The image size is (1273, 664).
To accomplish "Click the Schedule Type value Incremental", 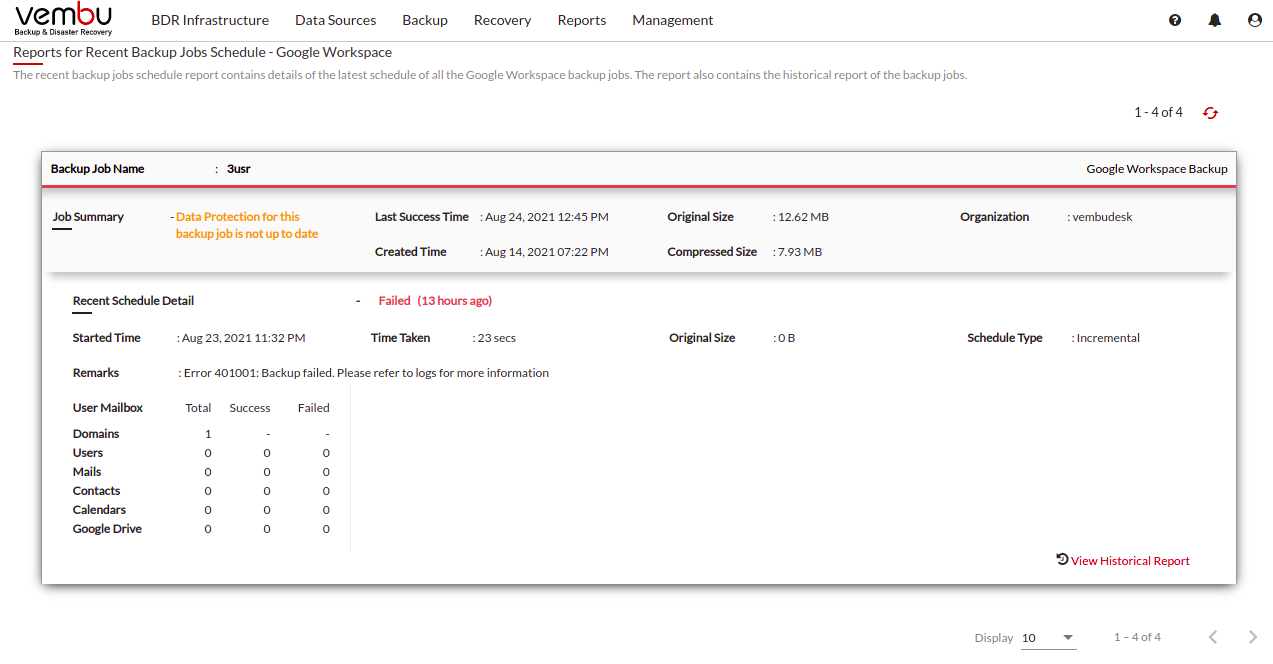I will tap(1108, 338).
